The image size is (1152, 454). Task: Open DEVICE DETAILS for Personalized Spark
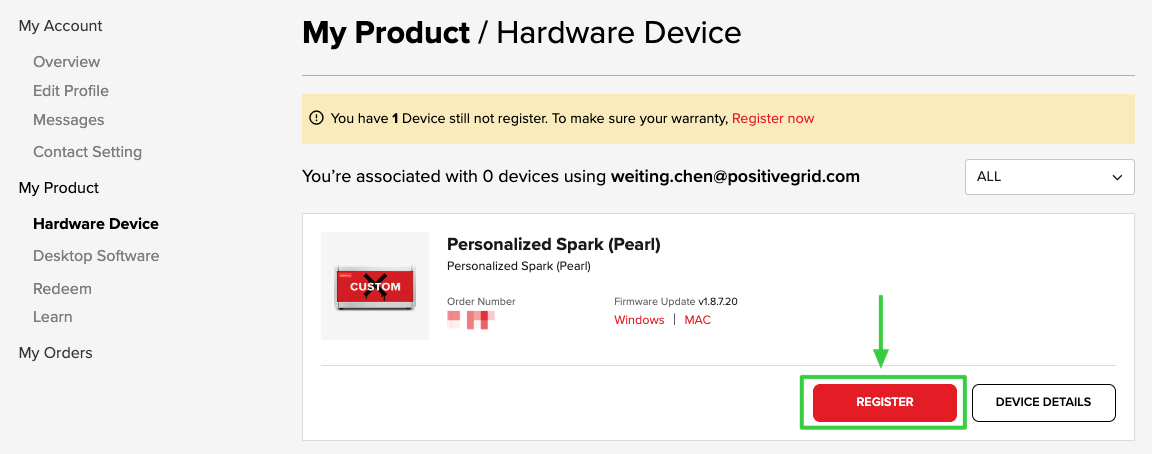tap(1043, 403)
